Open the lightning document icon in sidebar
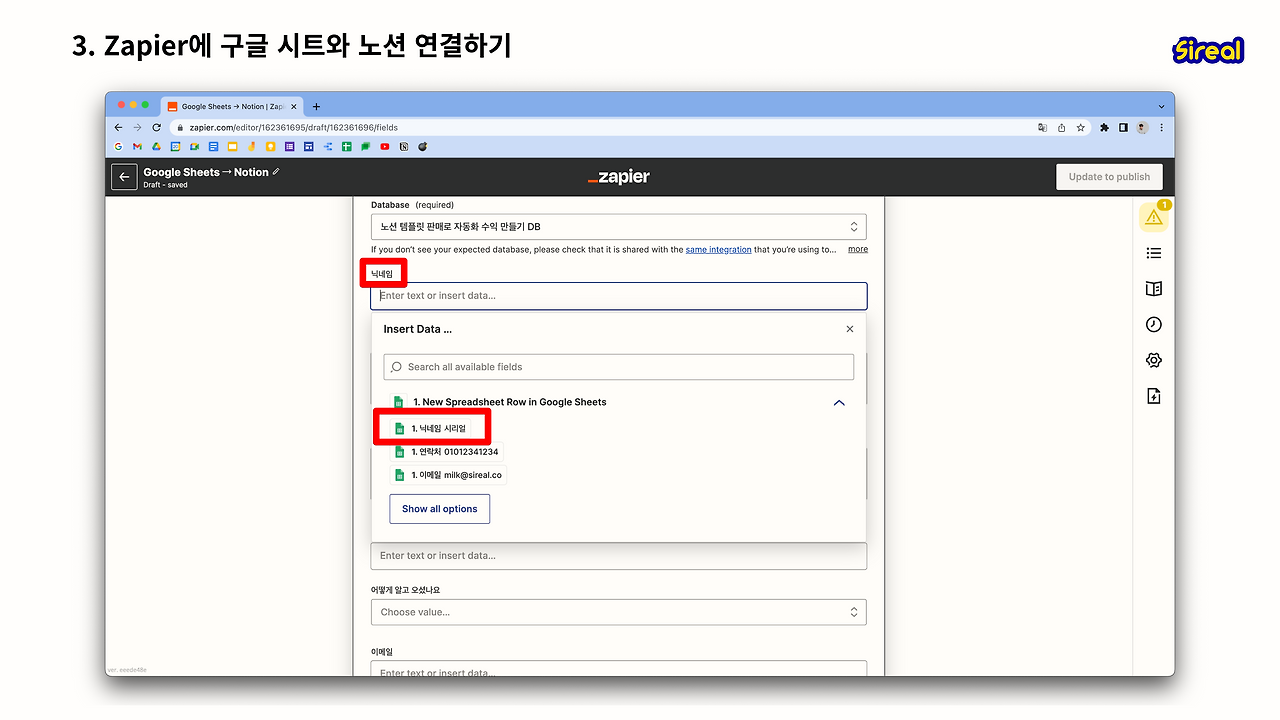 point(1154,396)
